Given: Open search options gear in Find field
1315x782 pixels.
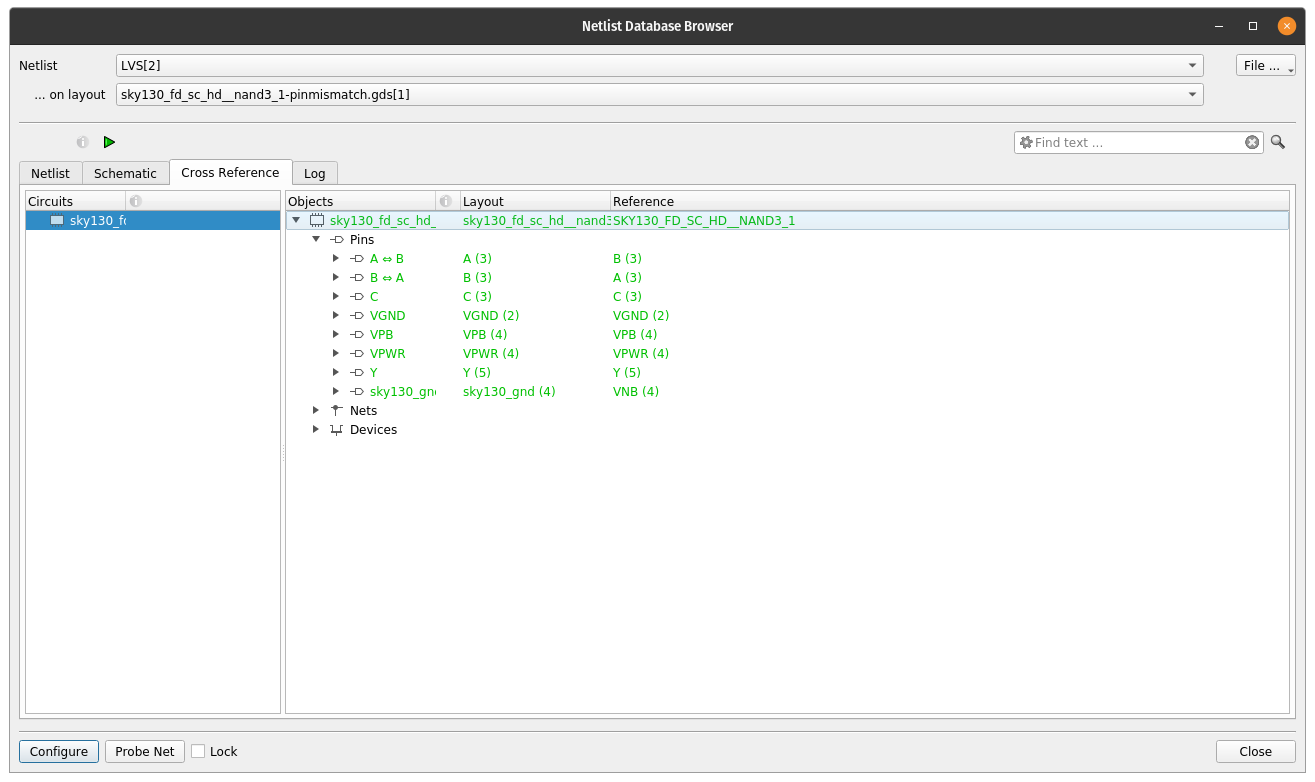Looking at the screenshot, I should pyautogui.click(x=1025, y=142).
